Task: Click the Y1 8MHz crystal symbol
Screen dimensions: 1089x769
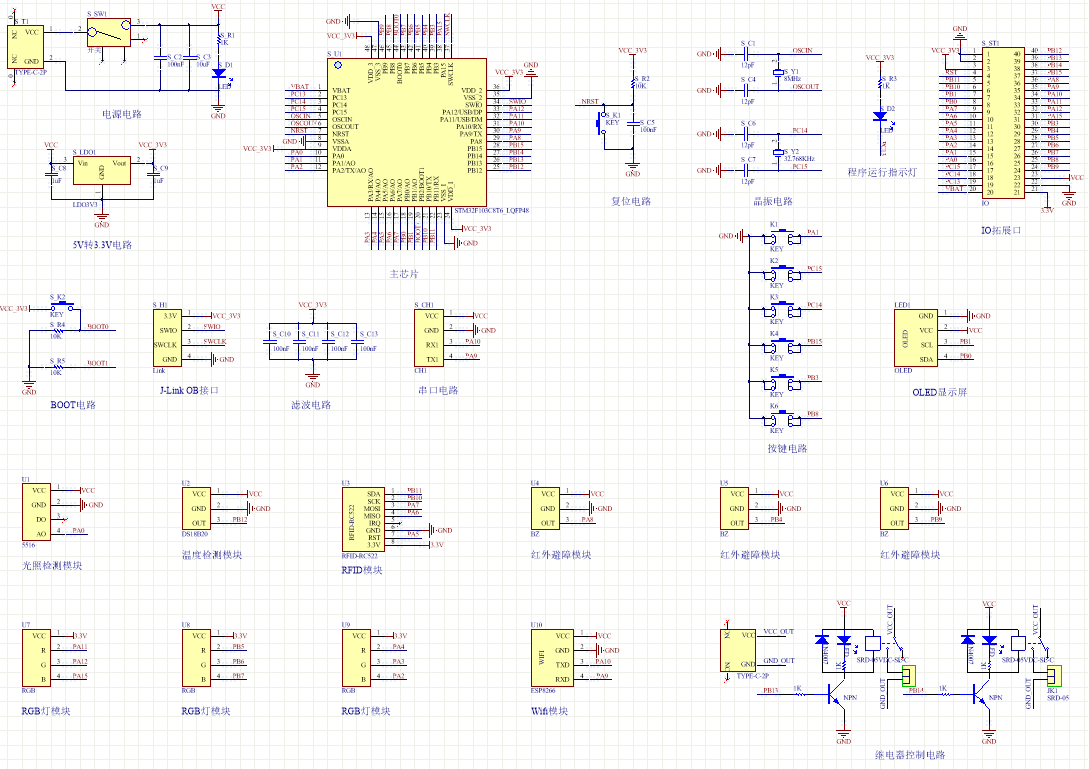Action: (777, 73)
